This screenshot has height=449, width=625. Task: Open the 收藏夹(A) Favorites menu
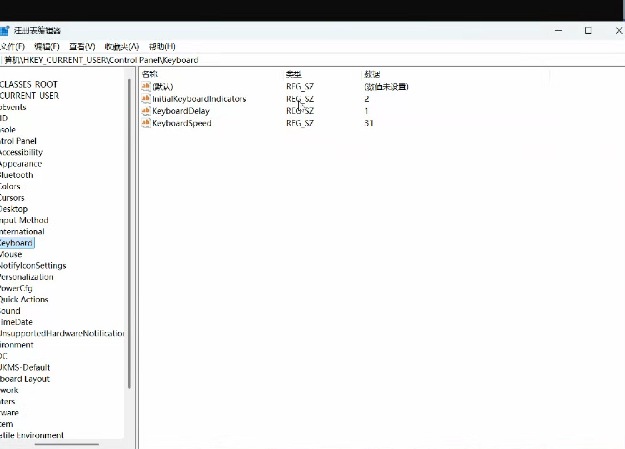[122, 47]
